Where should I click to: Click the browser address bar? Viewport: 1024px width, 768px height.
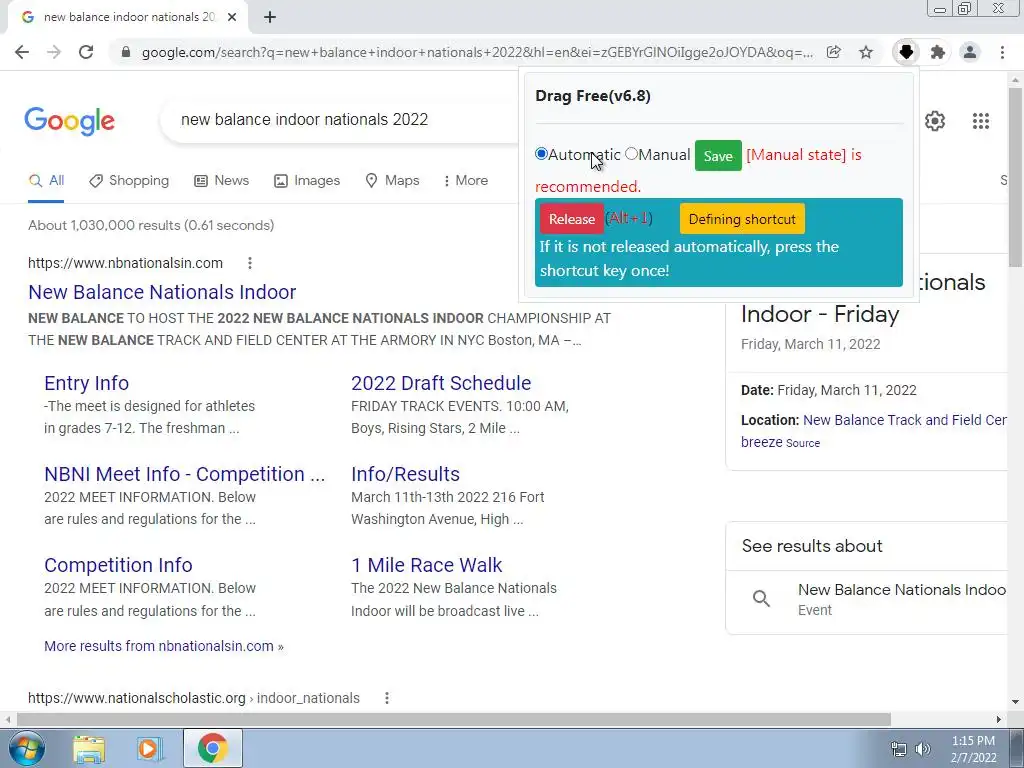477,52
